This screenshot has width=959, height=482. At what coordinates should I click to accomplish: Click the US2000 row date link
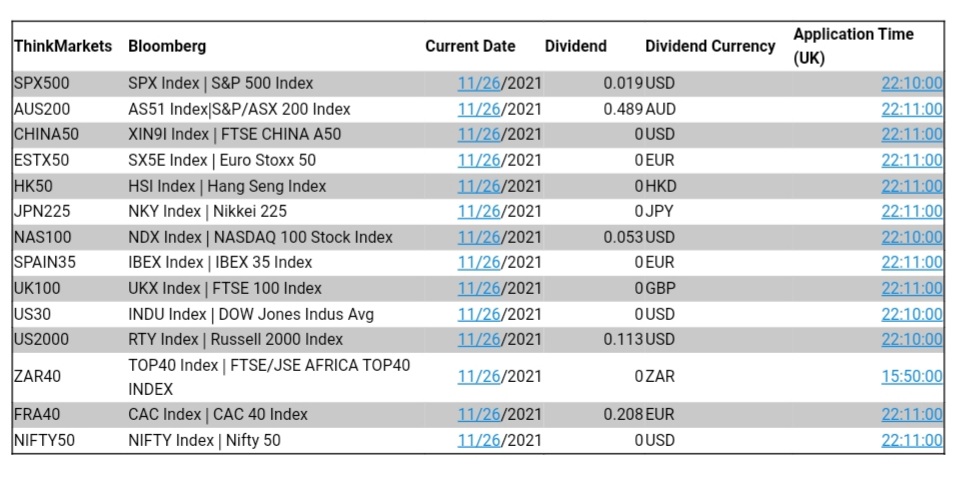coord(480,339)
